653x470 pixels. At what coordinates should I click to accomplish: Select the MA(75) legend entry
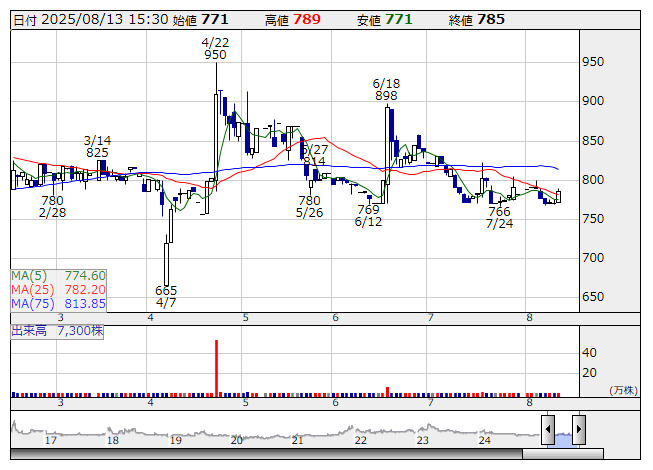59,303
